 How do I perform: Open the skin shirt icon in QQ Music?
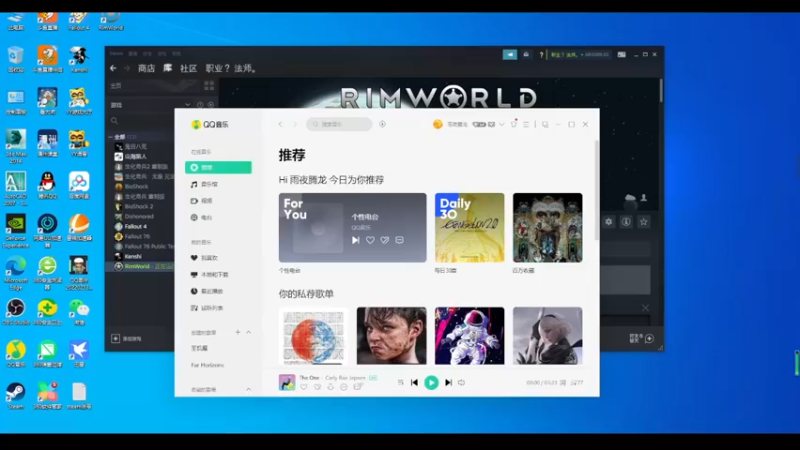point(514,124)
